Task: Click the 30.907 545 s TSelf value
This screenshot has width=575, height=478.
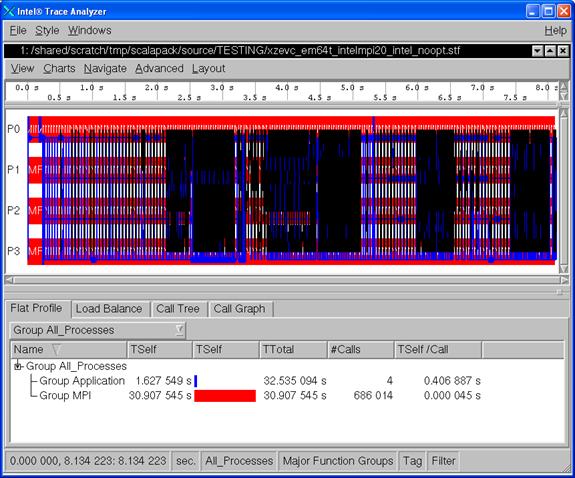Action: pos(160,395)
